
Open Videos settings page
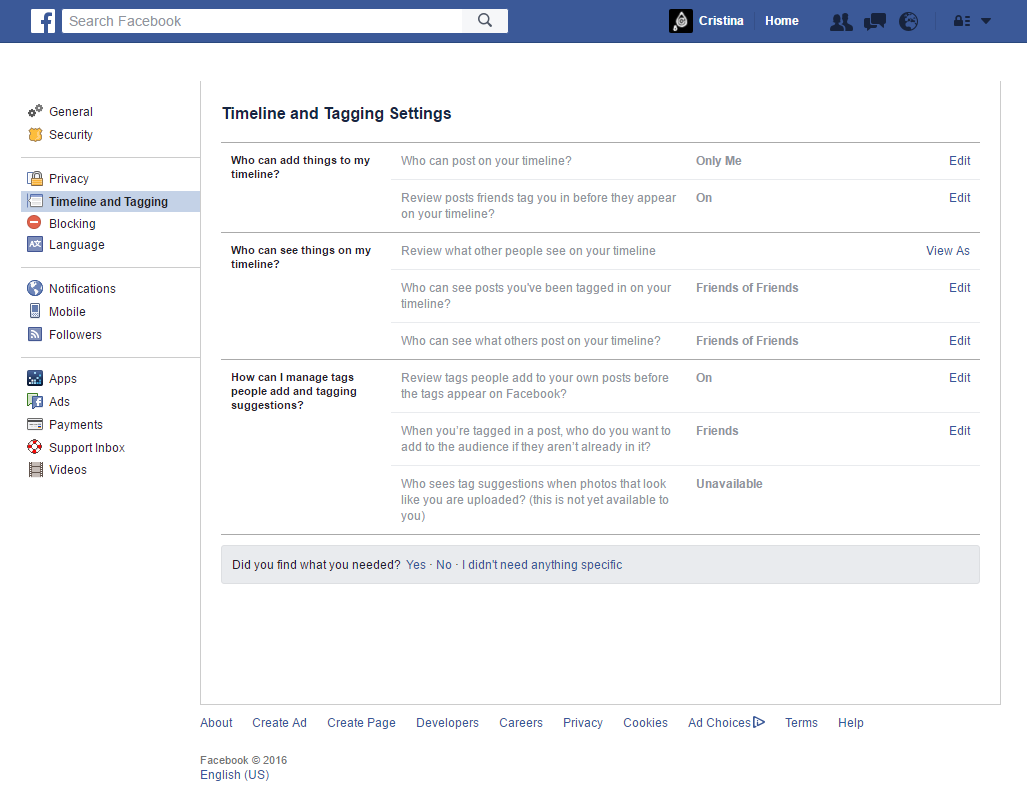pyautogui.click(x=67, y=469)
